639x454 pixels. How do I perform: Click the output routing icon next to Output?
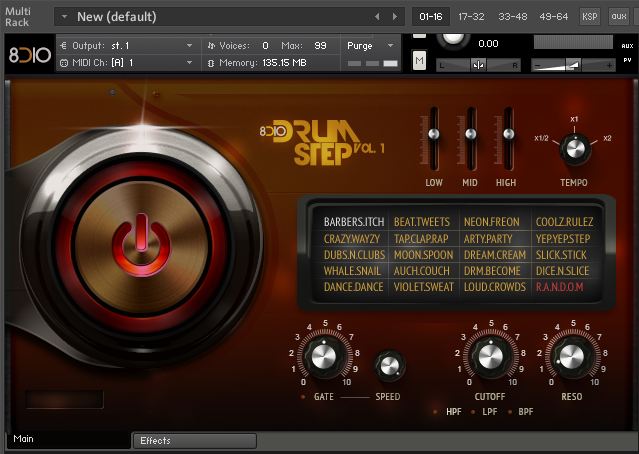click(63, 46)
